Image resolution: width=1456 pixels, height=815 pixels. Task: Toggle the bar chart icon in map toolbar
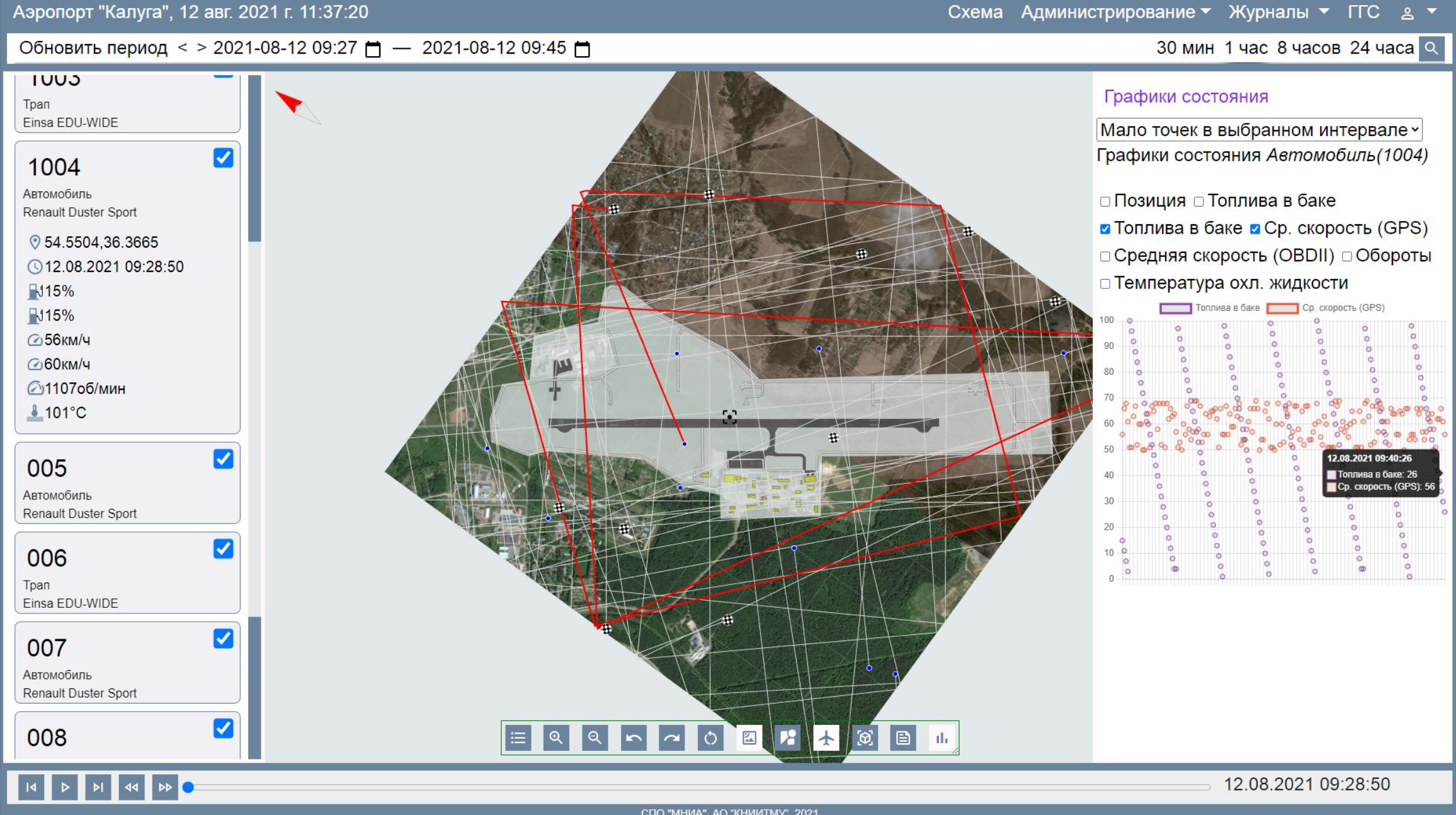click(x=941, y=738)
